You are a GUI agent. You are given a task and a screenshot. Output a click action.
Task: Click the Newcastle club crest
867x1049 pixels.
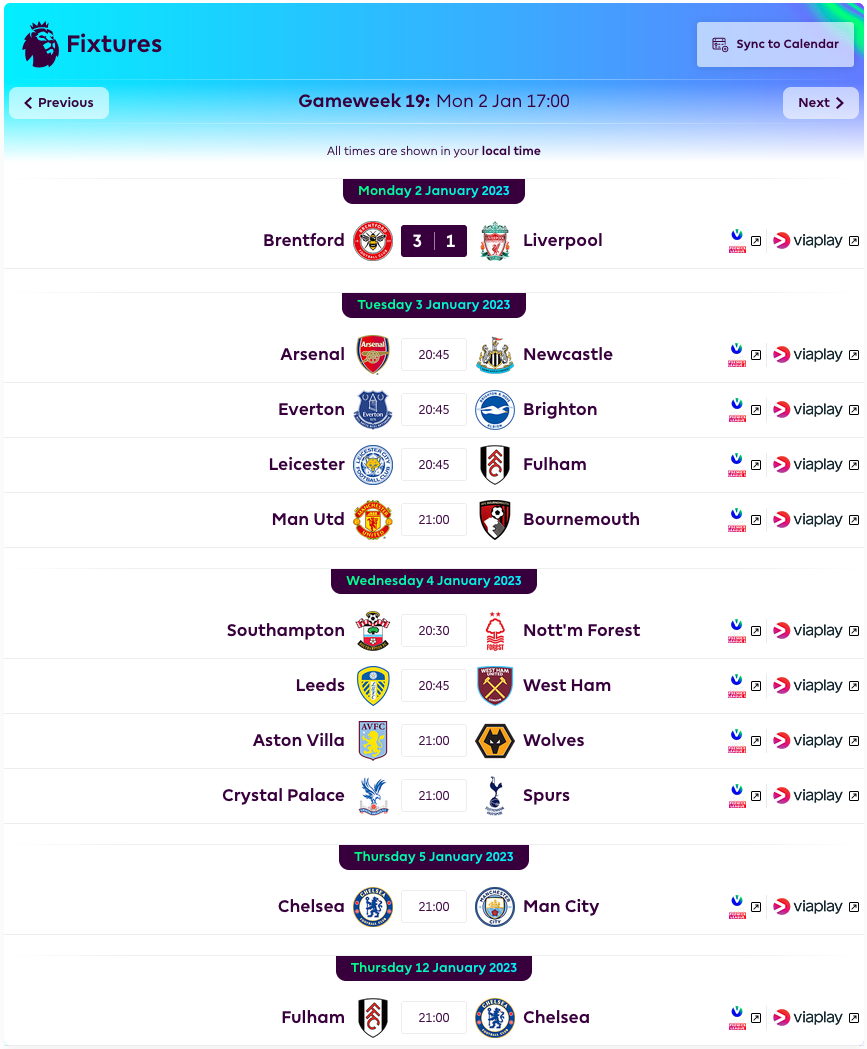pyautogui.click(x=495, y=355)
